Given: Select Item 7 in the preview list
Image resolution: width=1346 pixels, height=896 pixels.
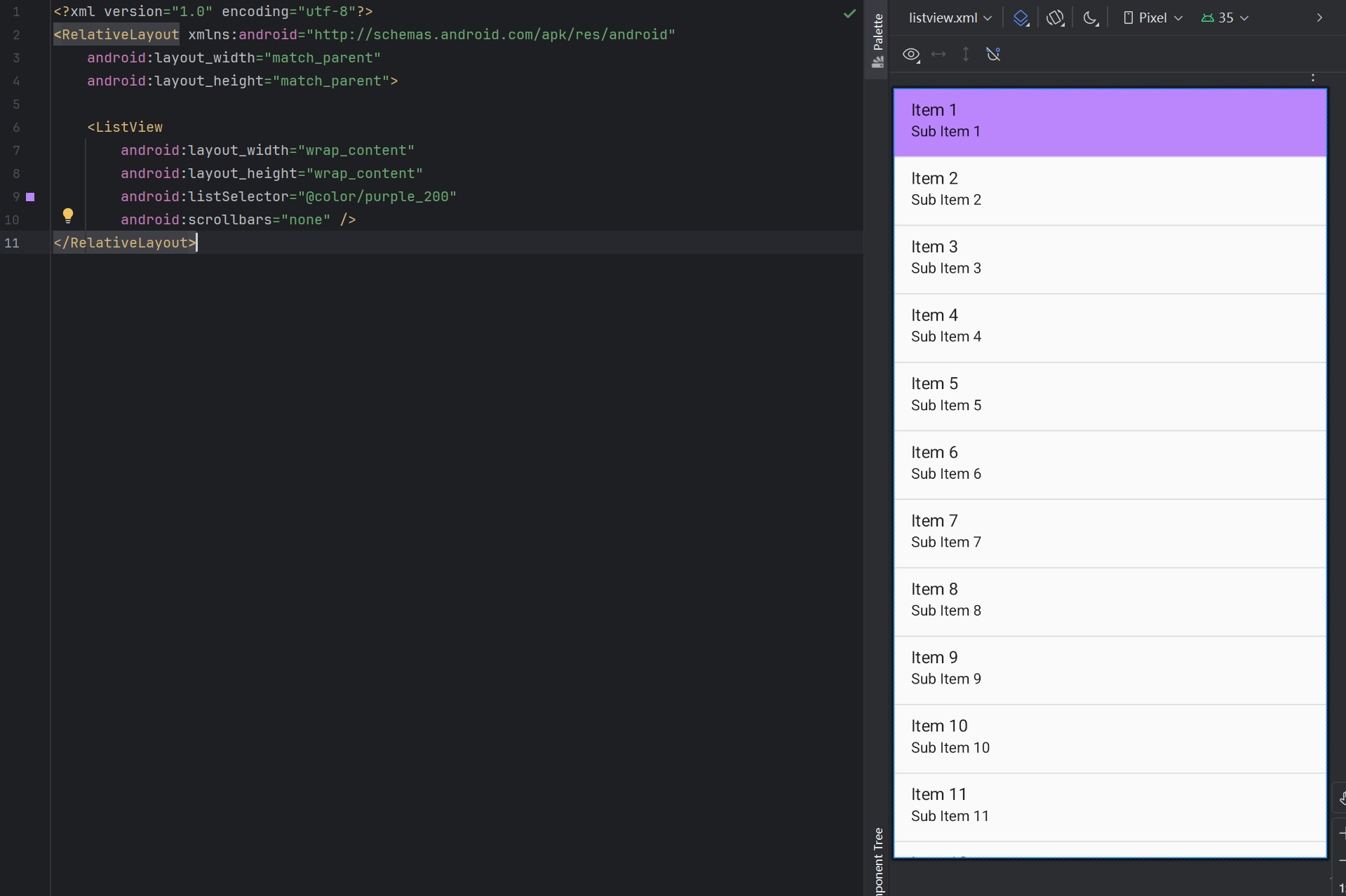Looking at the screenshot, I should coord(1110,532).
